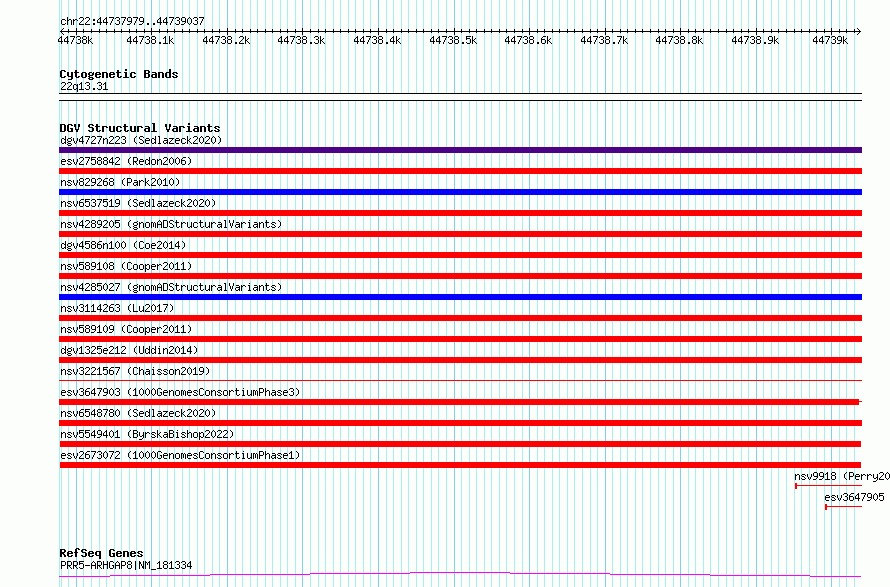Viewport: 890px width, 587px height.
Task: Select the dark purple dgv4727n223 variant bar
Action: point(460,150)
